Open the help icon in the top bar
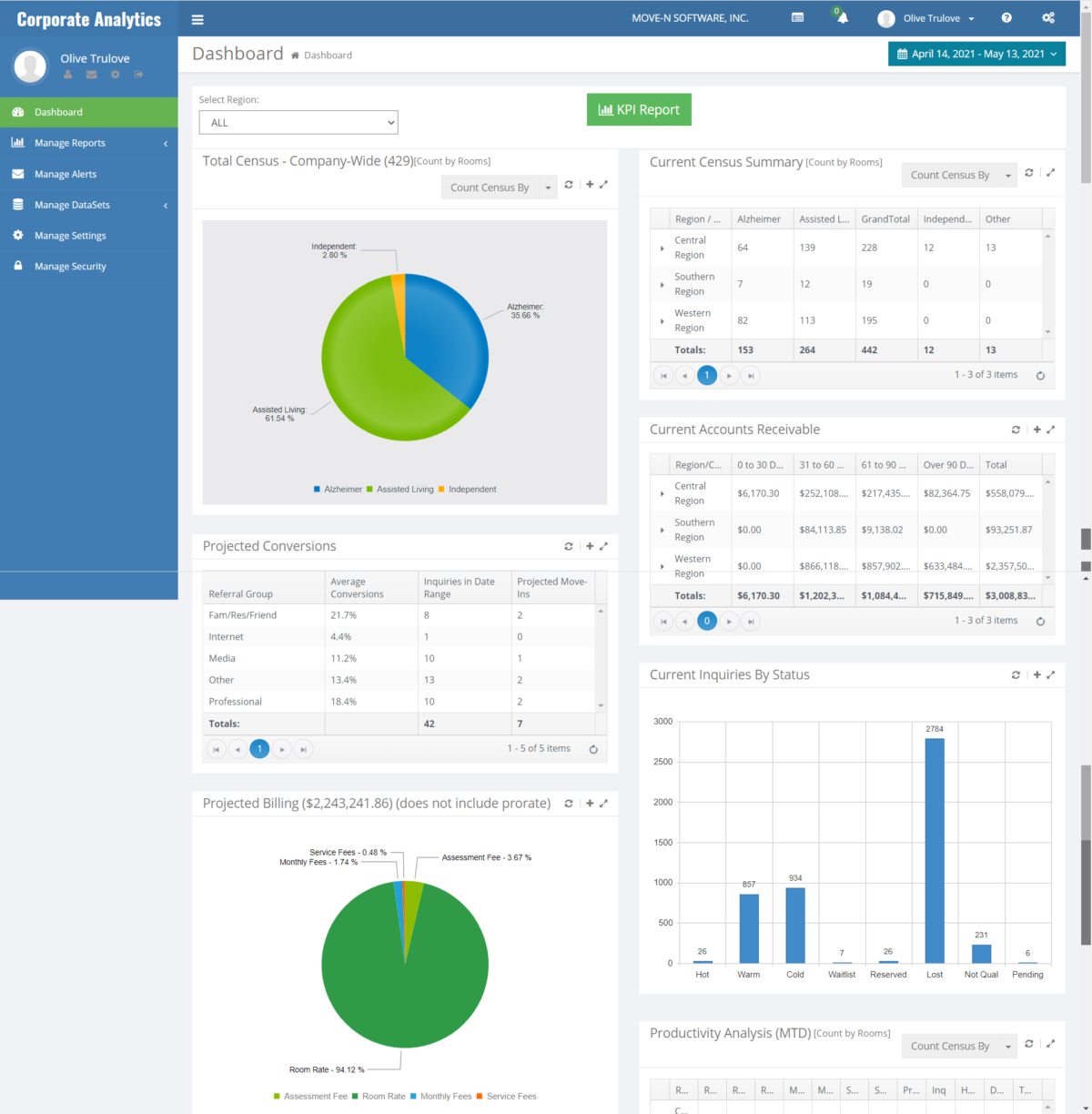 pyautogui.click(x=1006, y=17)
